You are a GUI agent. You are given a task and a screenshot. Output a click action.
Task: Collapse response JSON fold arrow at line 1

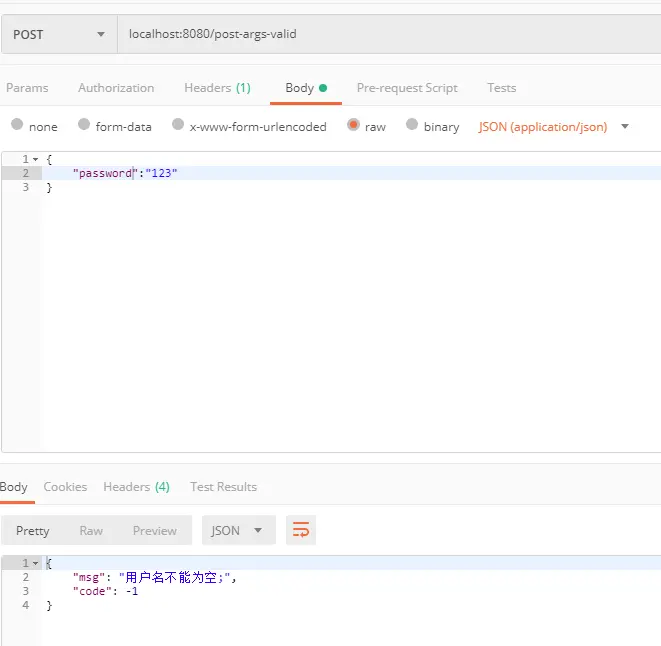[35, 563]
